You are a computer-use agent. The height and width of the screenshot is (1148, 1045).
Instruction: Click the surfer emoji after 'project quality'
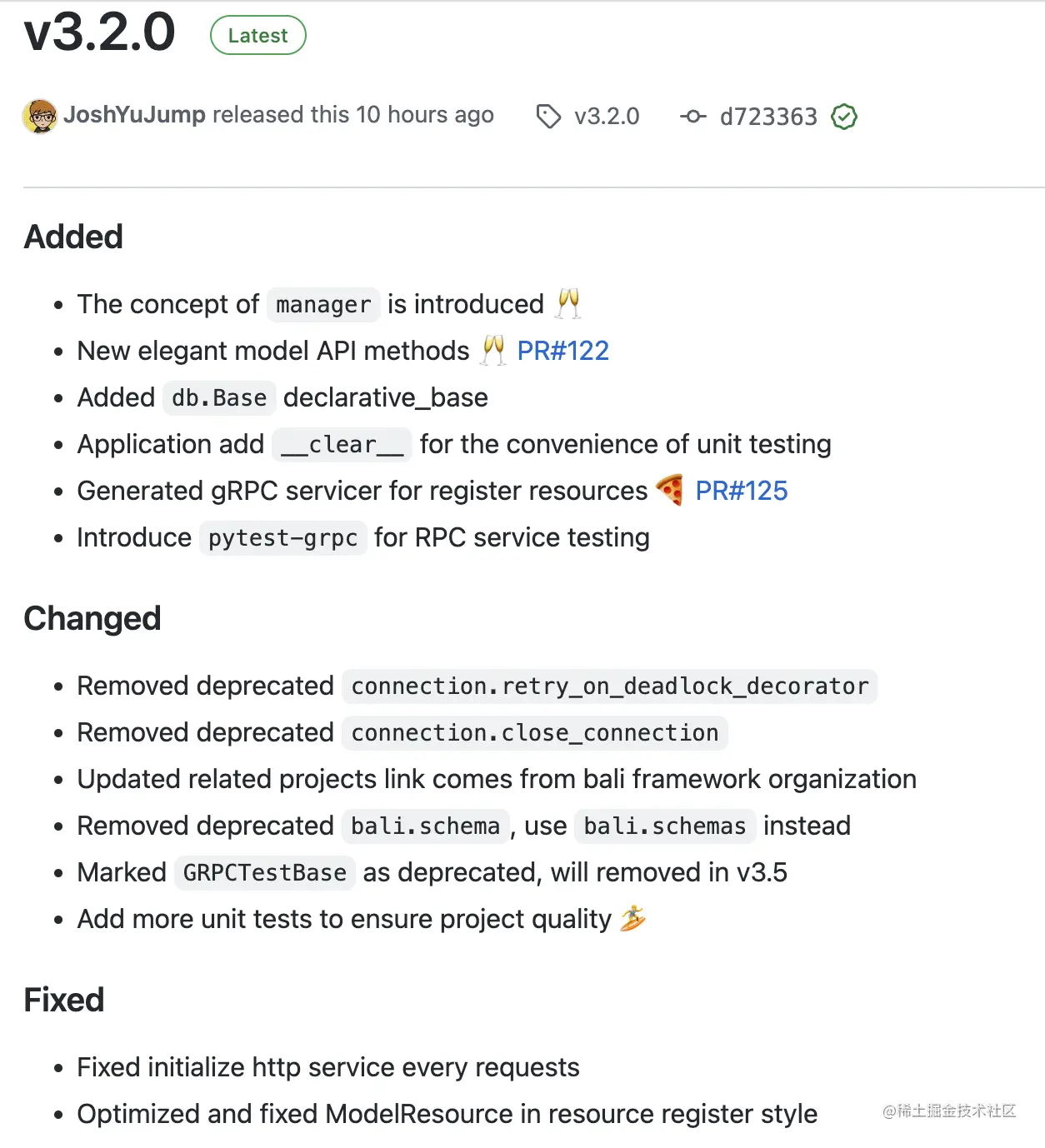pyautogui.click(x=633, y=918)
